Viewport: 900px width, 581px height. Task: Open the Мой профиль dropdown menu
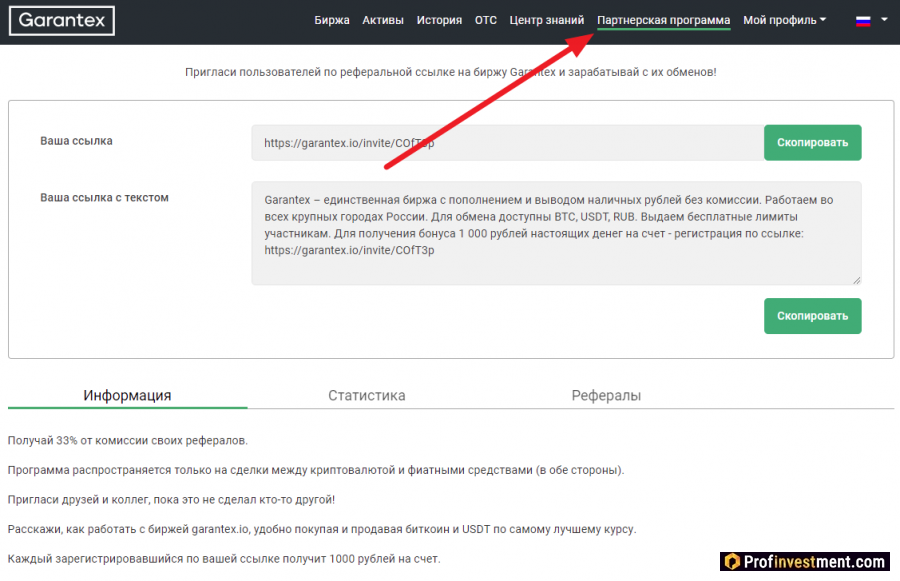point(785,20)
